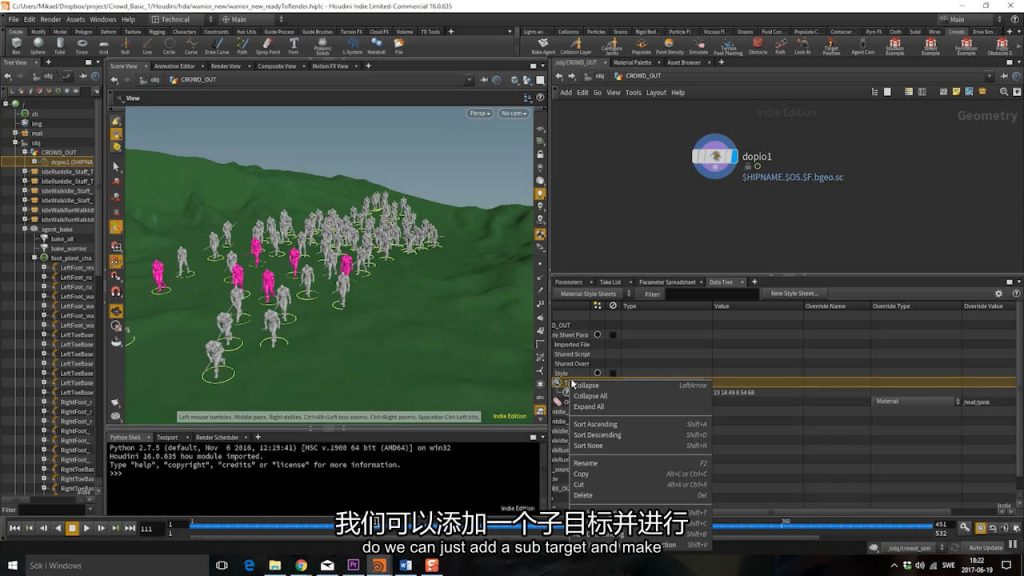
Task: Check the Style row disable box
Action: [x=613, y=373]
